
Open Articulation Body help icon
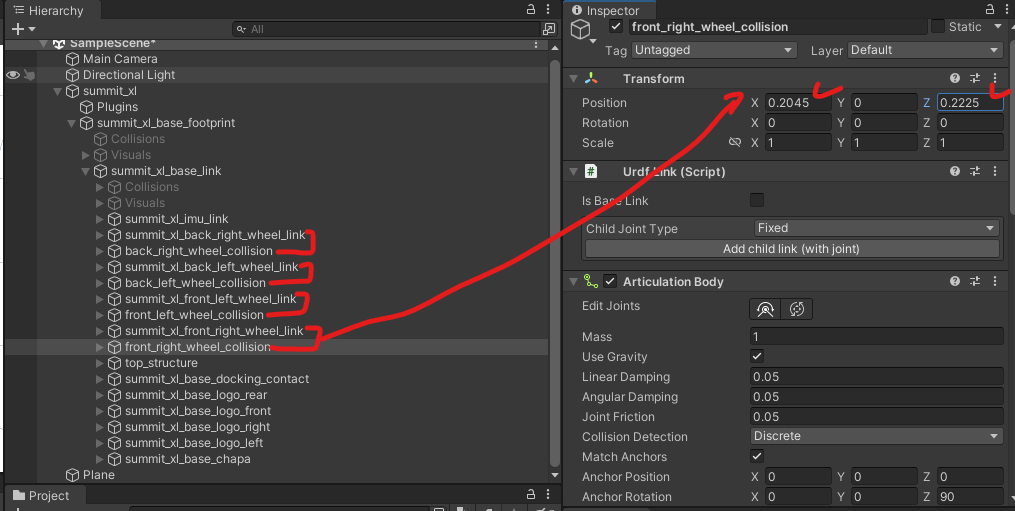955,282
